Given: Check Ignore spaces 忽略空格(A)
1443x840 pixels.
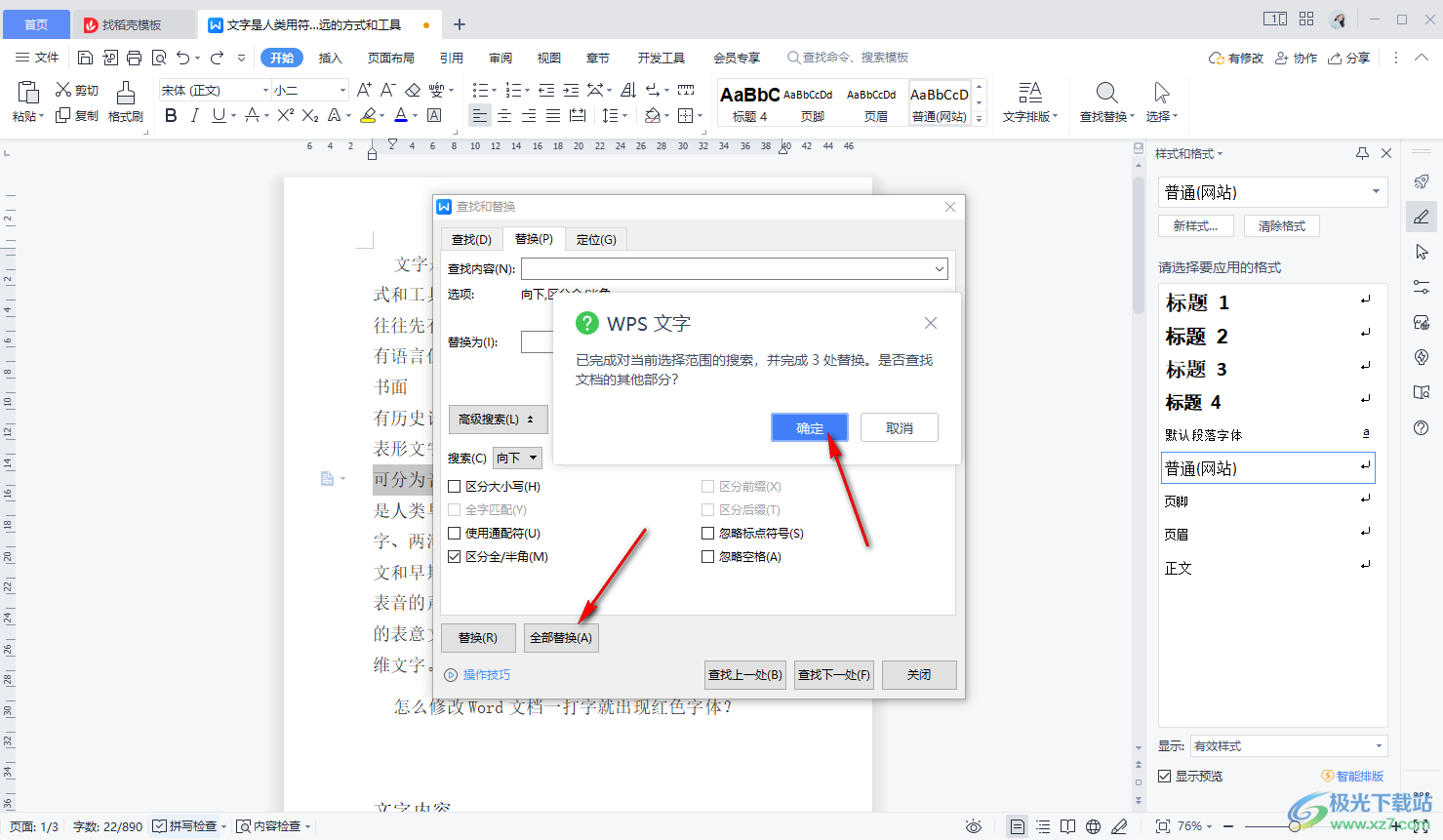Looking at the screenshot, I should click(708, 556).
